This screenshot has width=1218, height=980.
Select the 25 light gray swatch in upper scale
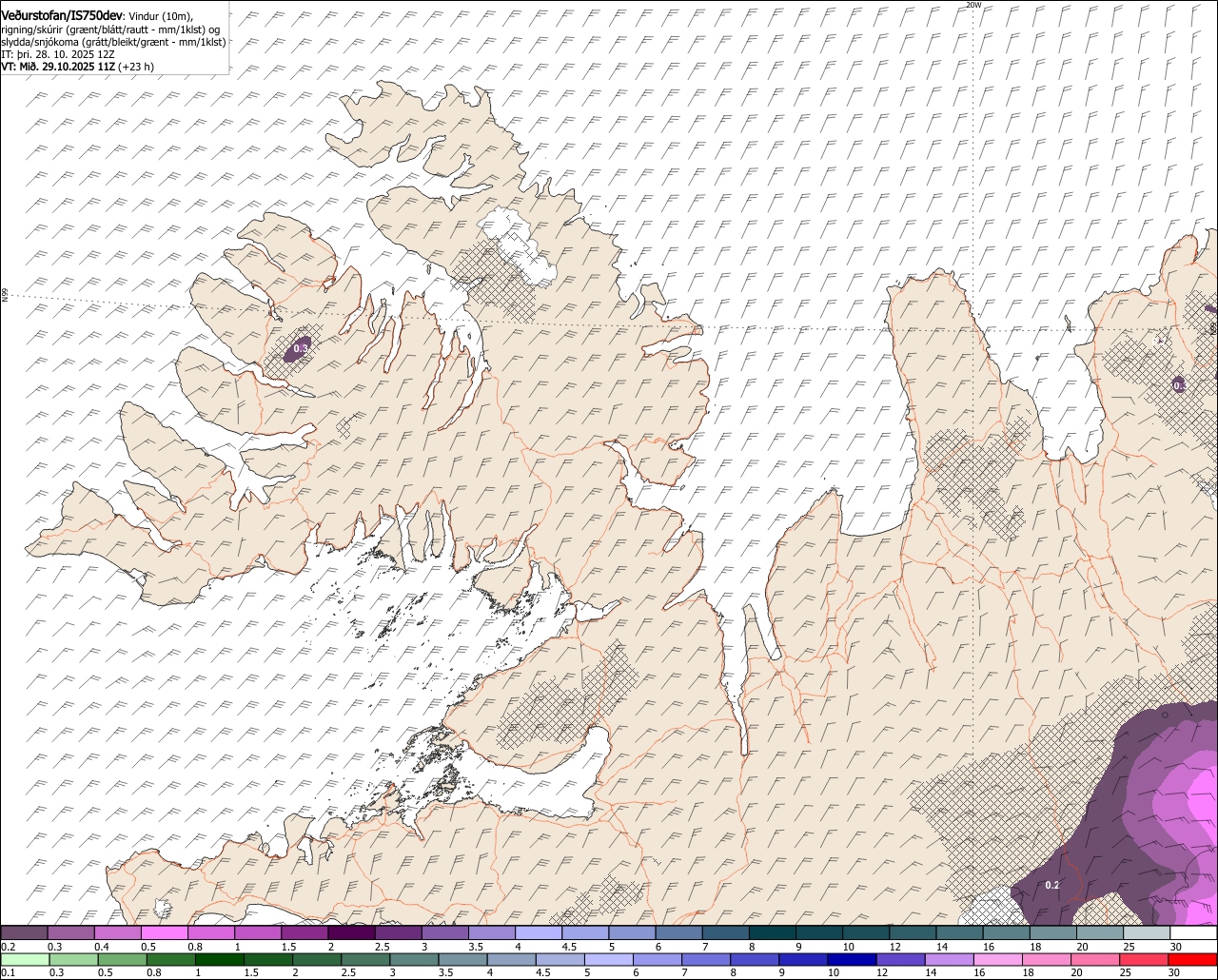[x=1147, y=932]
